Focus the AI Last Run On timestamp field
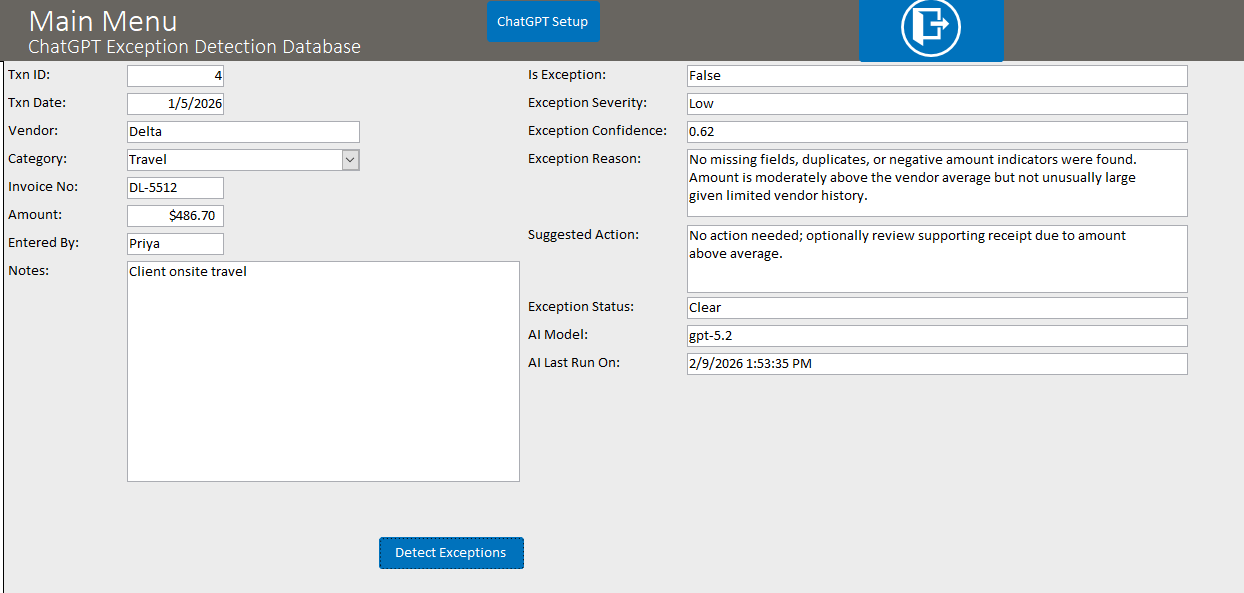Screen dimensions: 1244x593 tap(936, 364)
